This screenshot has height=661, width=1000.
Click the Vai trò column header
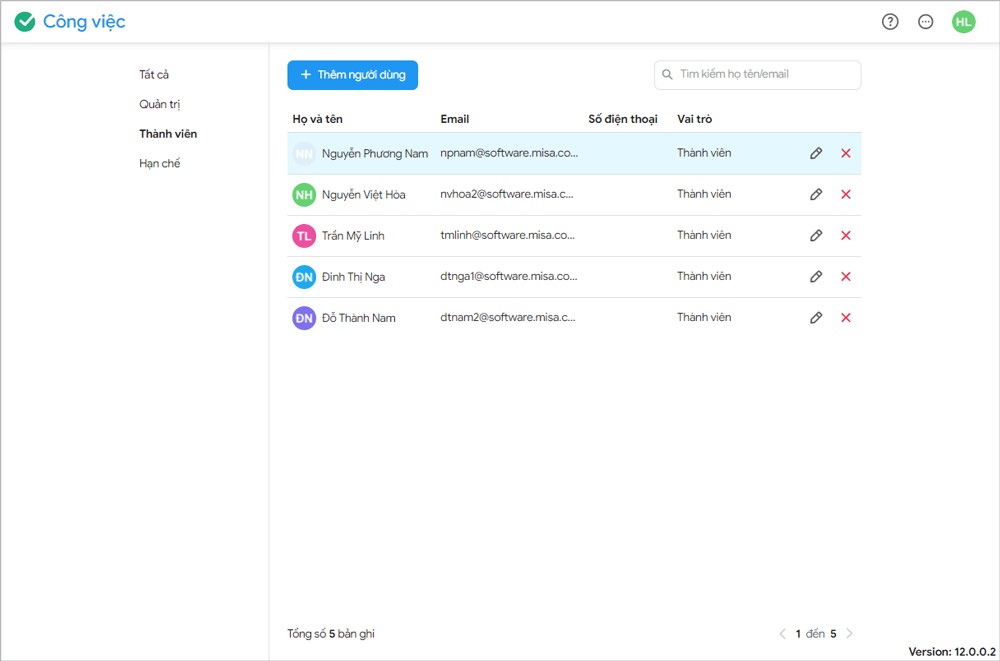pos(694,119)
